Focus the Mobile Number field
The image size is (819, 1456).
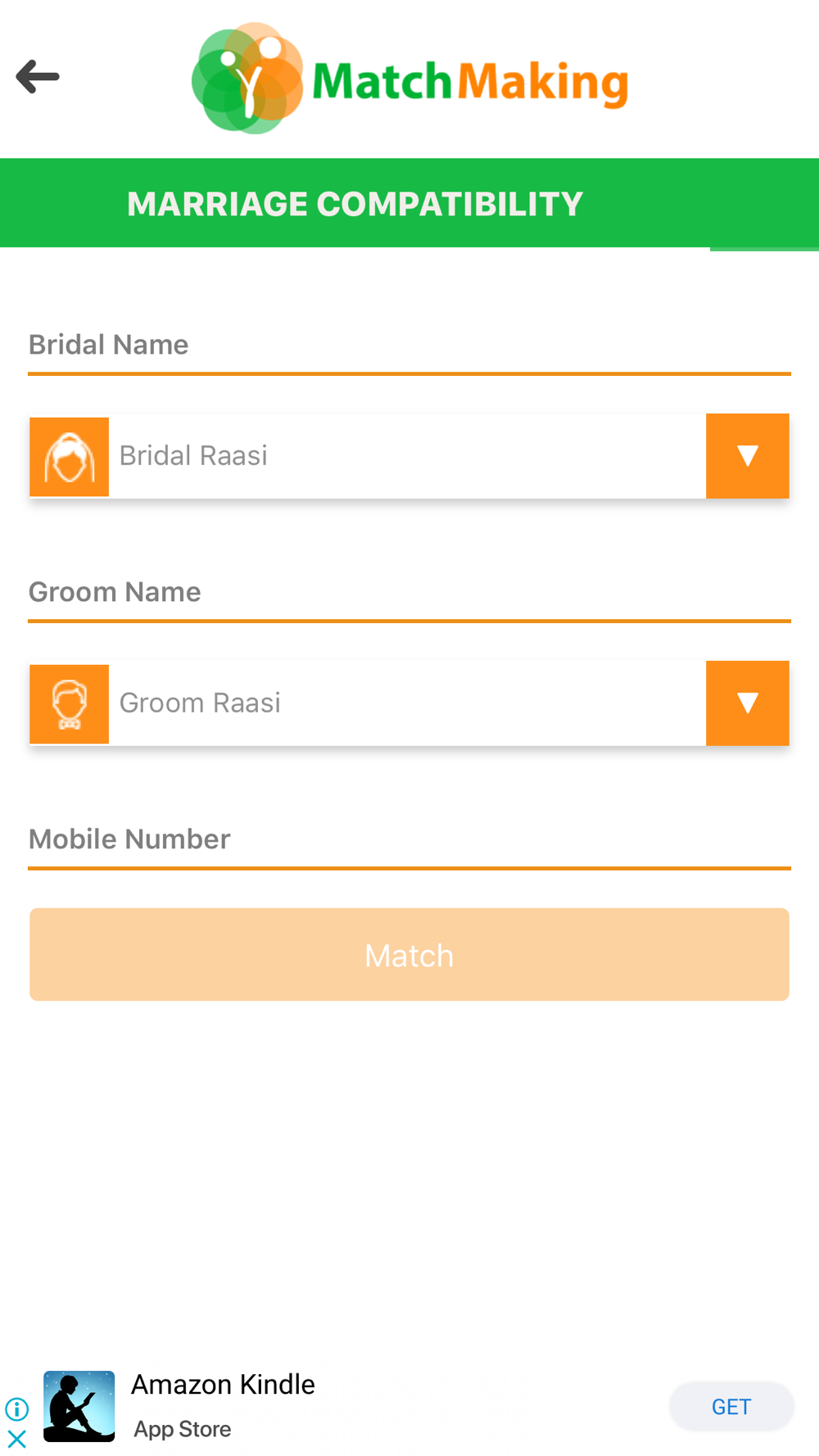(x=409, y=840)
